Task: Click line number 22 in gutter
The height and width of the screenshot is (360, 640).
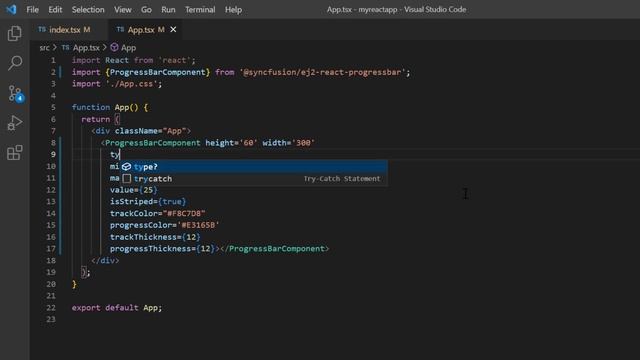Action: tap(51, 307)
